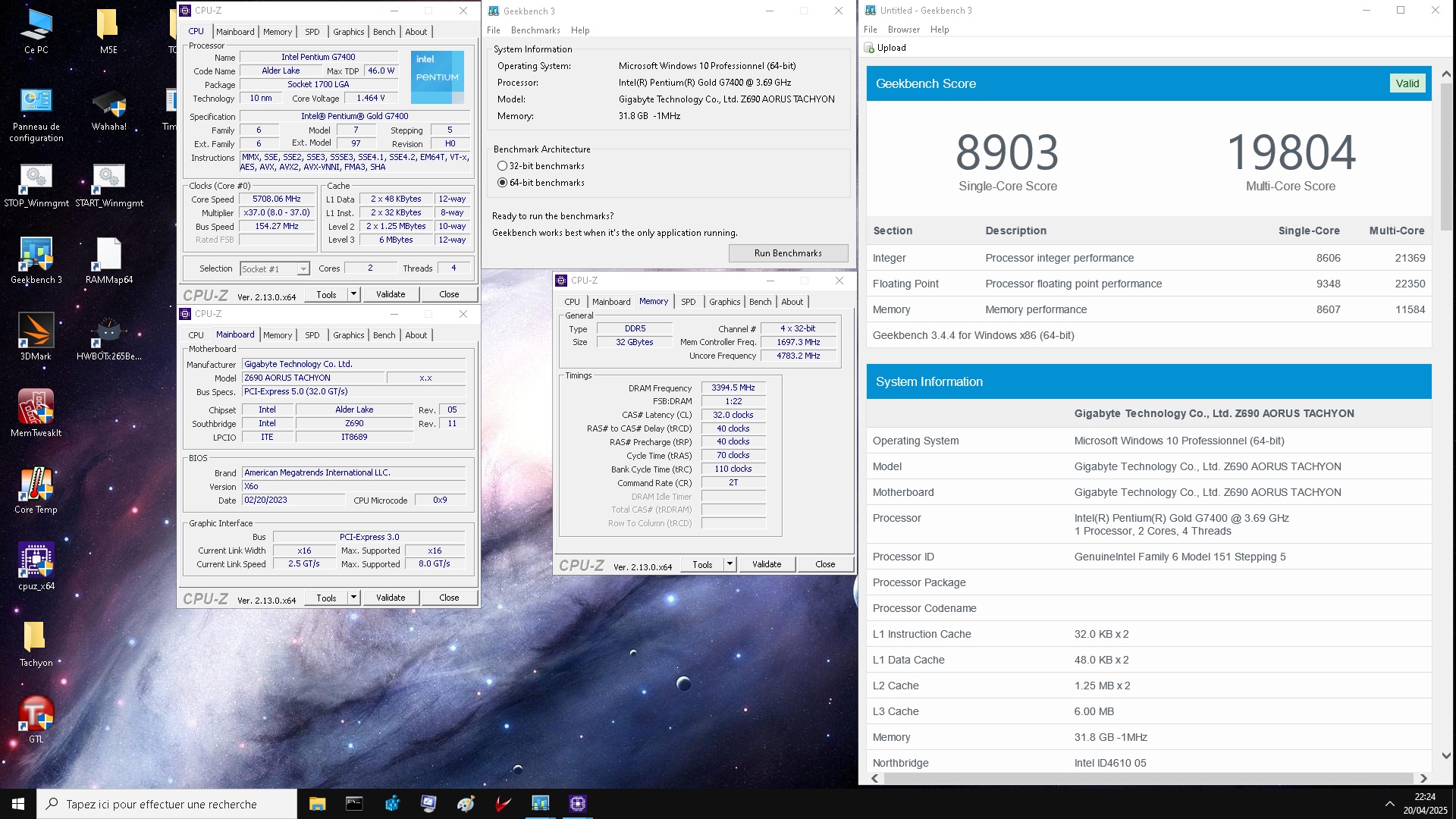This screenshot has height=819, width=1456.
Task: Launch the STOP_Winmgmt shortcut
Action: pyautogui.click(x=36, y=186)
